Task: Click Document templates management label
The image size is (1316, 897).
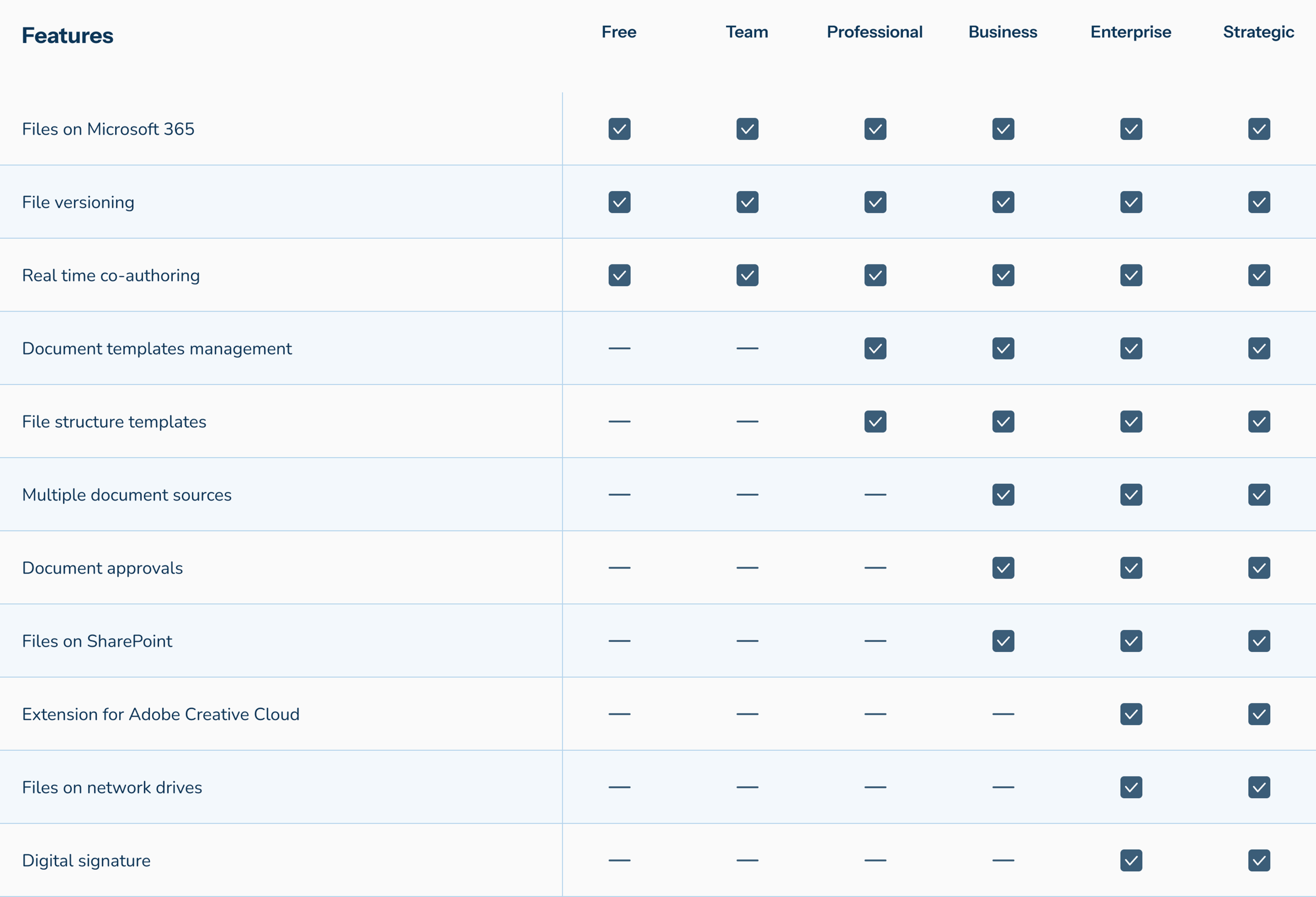Action: (x=157, y=349)
